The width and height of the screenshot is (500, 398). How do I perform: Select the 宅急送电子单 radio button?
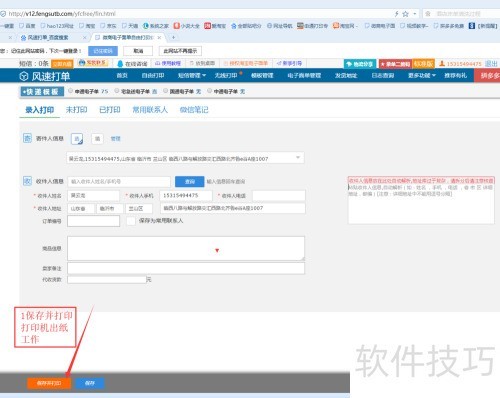[x=117, y=91]
